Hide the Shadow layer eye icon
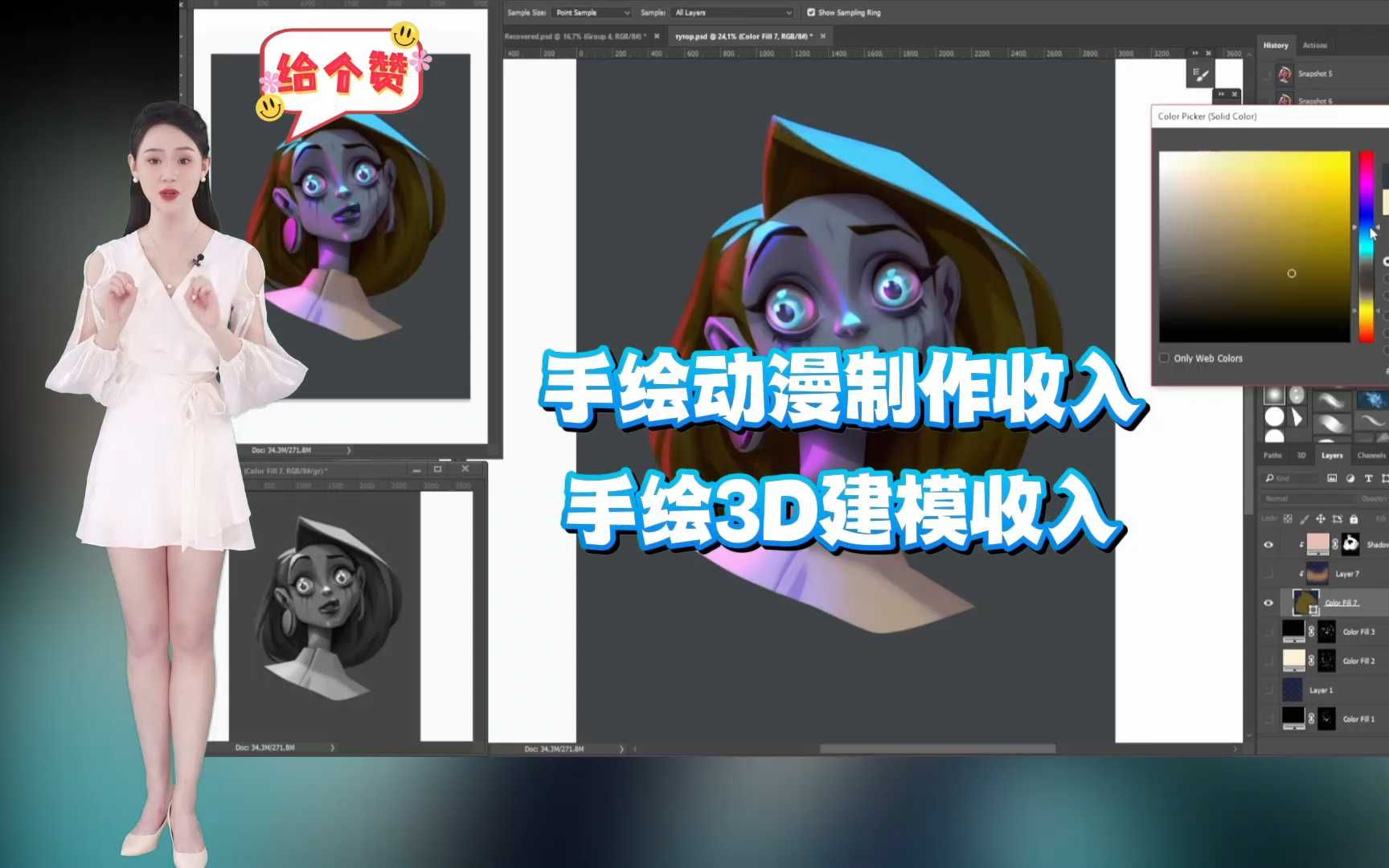This screenshot has width=1389, height=868. pos(1268,545)
